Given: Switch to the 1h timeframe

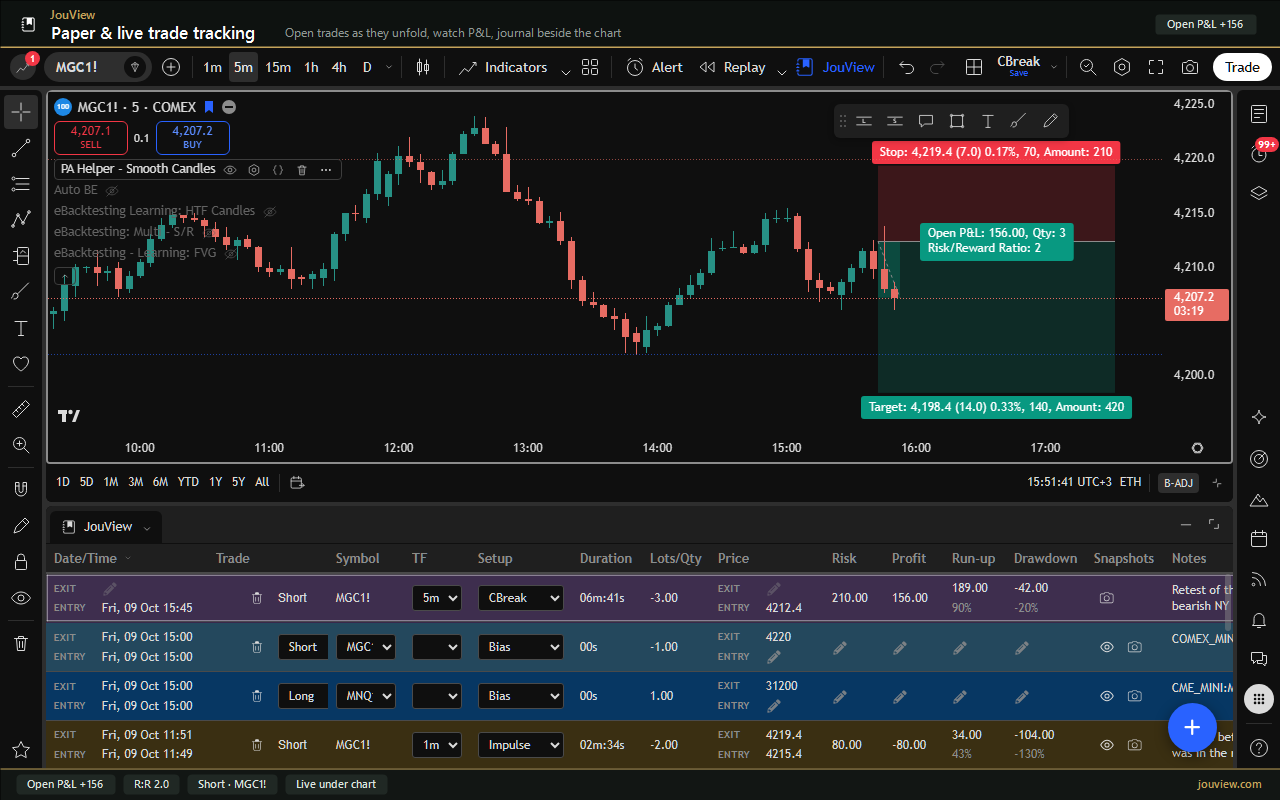Looking at the screenshot, I should pos(311,67).
